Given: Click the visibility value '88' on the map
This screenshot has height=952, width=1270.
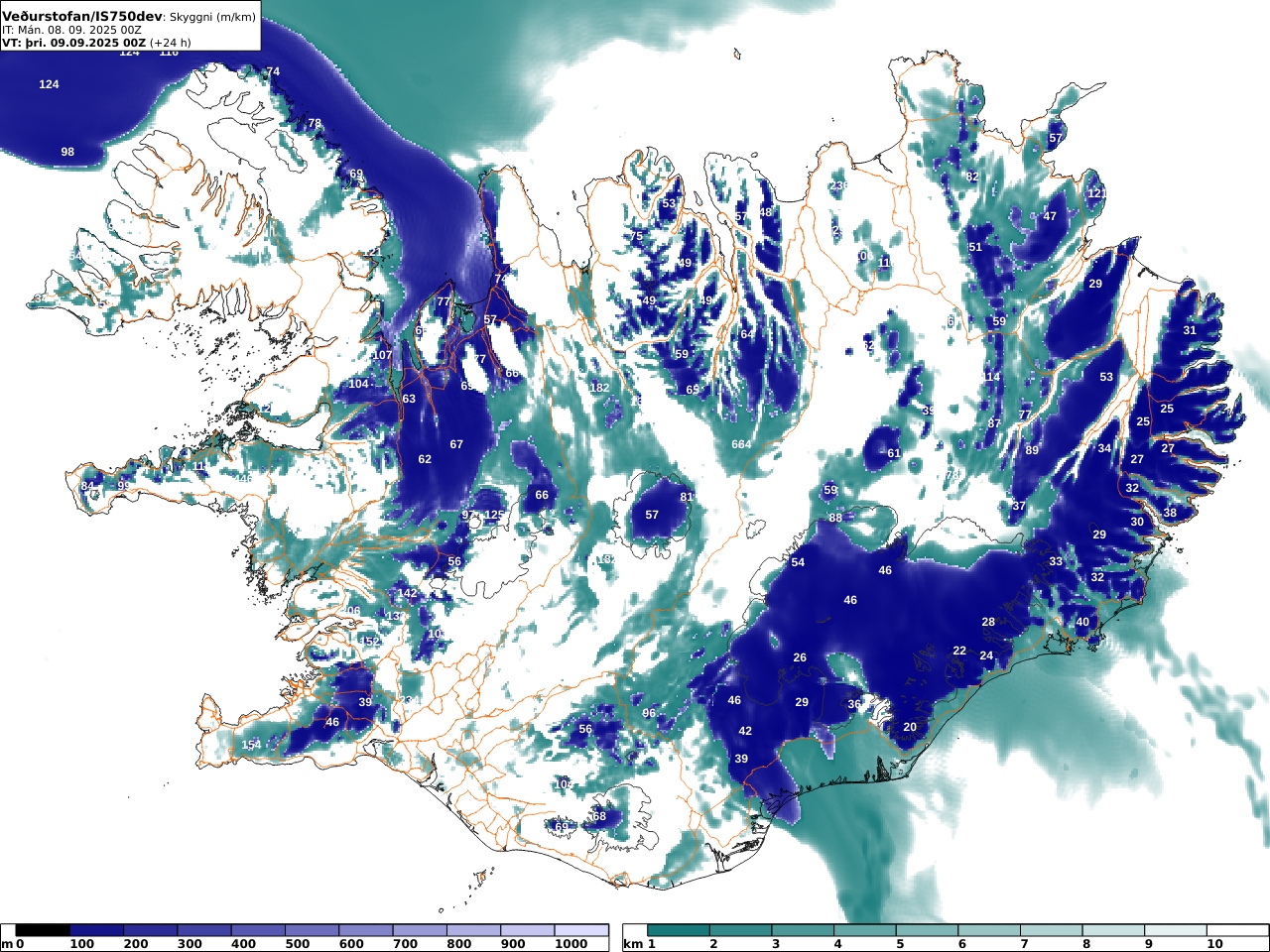Looking at the screenshot, I should (x=835, y=518).
